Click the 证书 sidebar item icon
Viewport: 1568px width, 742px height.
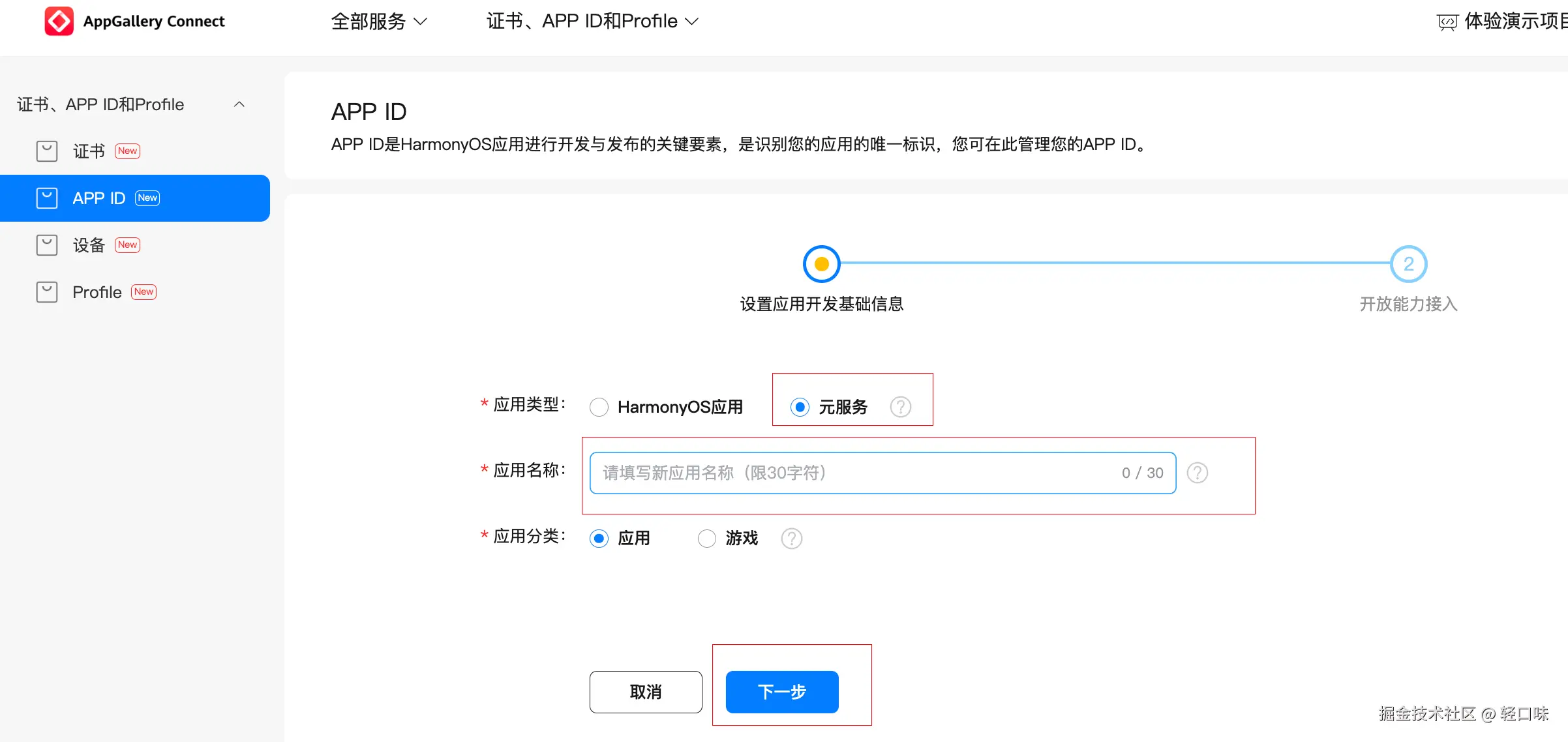coord(47,151)
